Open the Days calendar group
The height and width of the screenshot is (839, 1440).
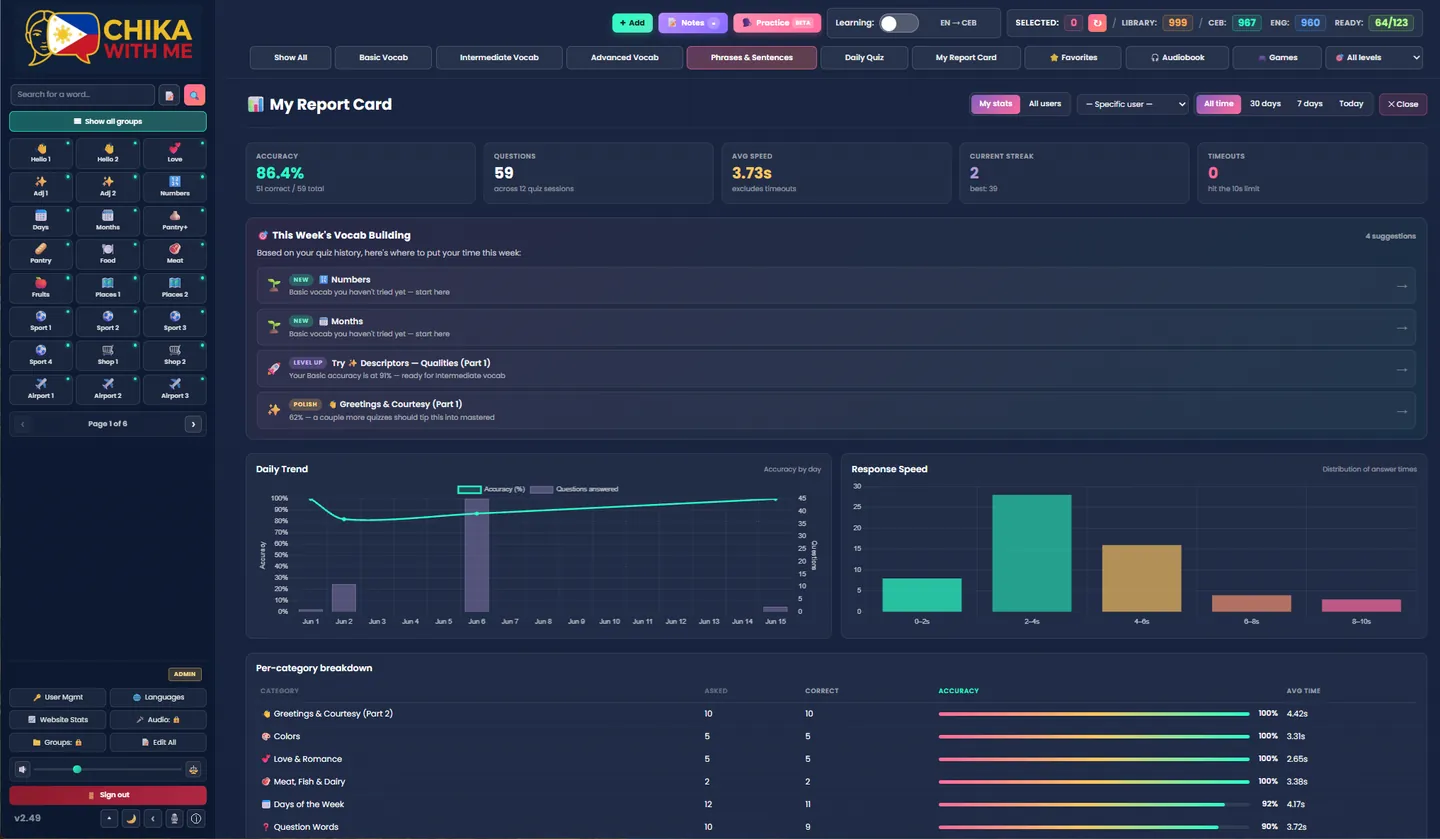(41, 221)
